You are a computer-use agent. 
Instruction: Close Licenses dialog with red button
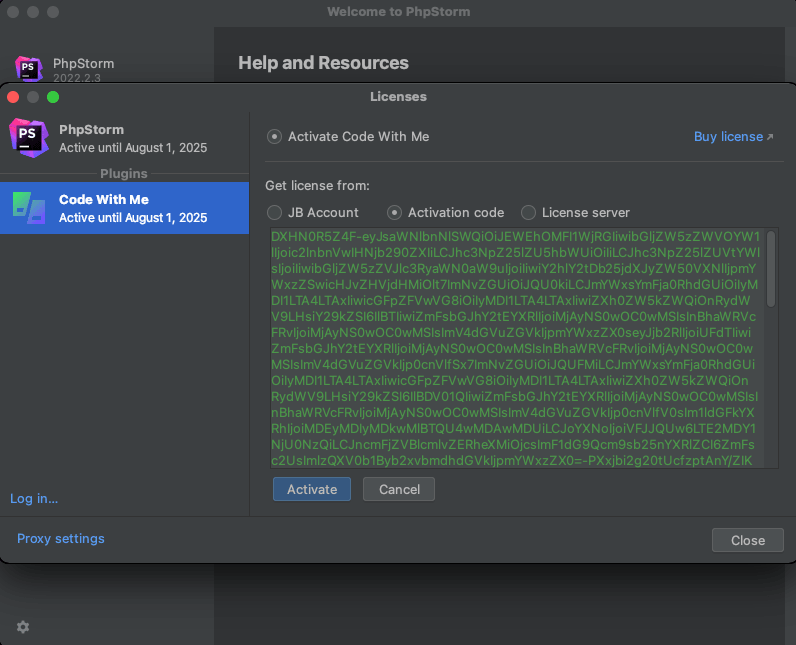(x=13, y=97)
